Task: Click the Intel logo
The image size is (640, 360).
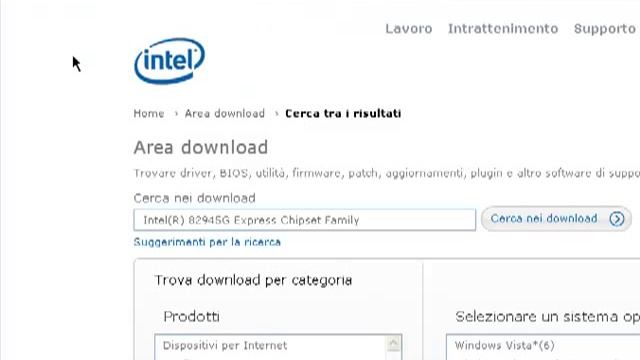Action: click(169, 61)
